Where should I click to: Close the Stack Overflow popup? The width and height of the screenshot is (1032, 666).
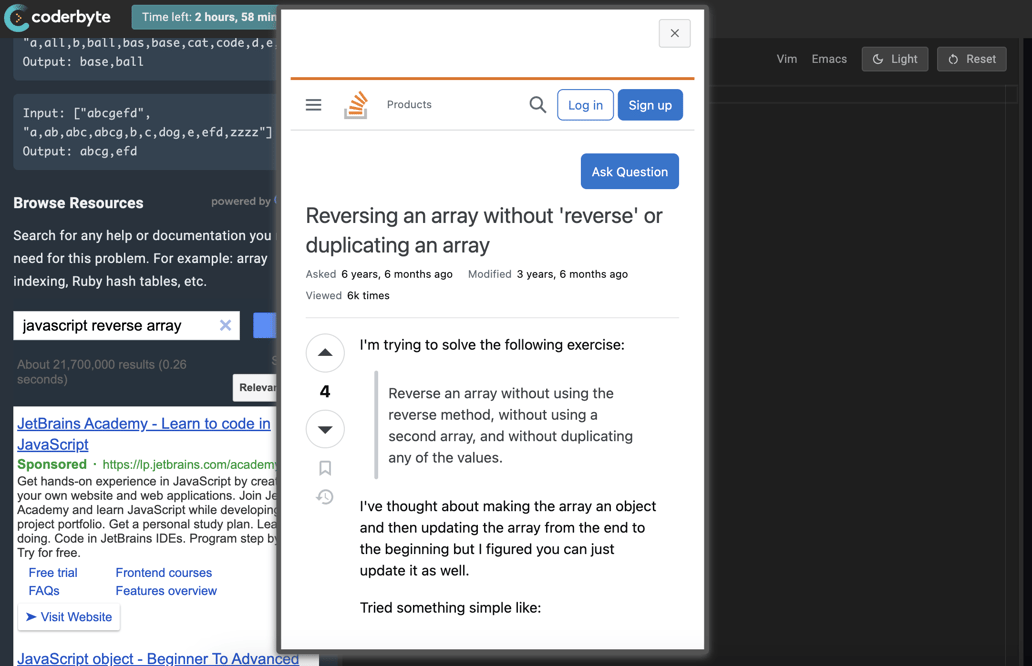[x=674, y=33]
